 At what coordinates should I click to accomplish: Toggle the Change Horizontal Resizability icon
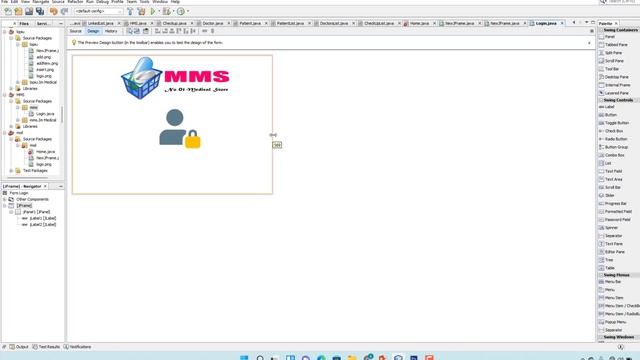click(204, 31)
